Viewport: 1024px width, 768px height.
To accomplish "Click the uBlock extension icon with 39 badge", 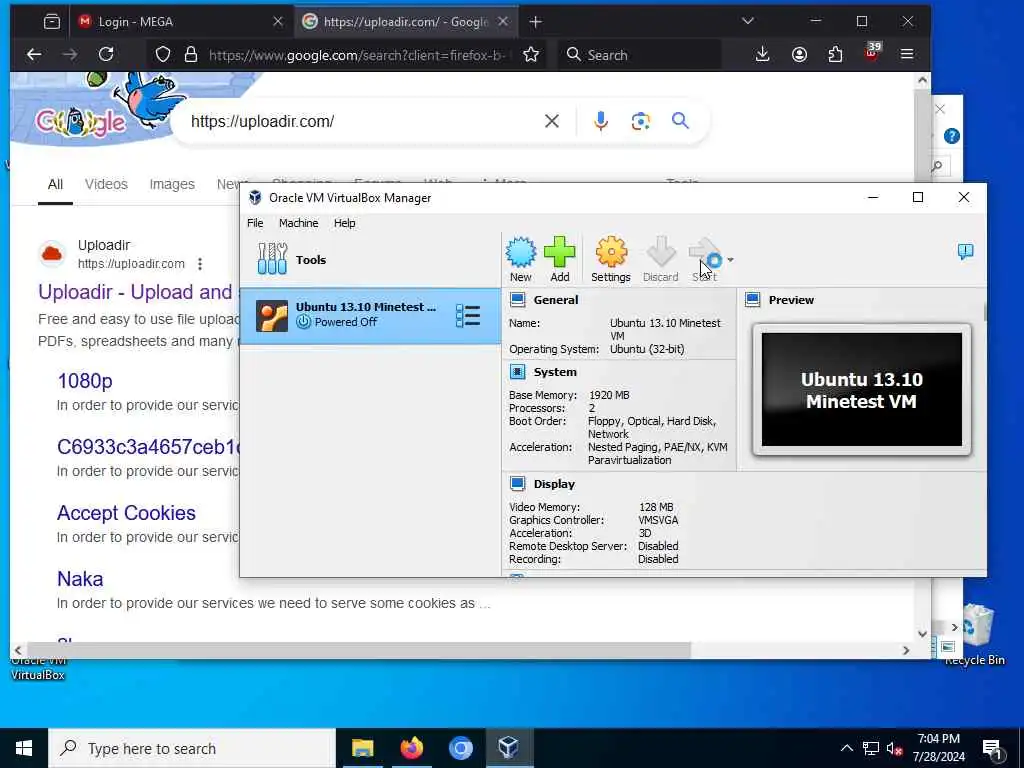I will tap(872, 54).
